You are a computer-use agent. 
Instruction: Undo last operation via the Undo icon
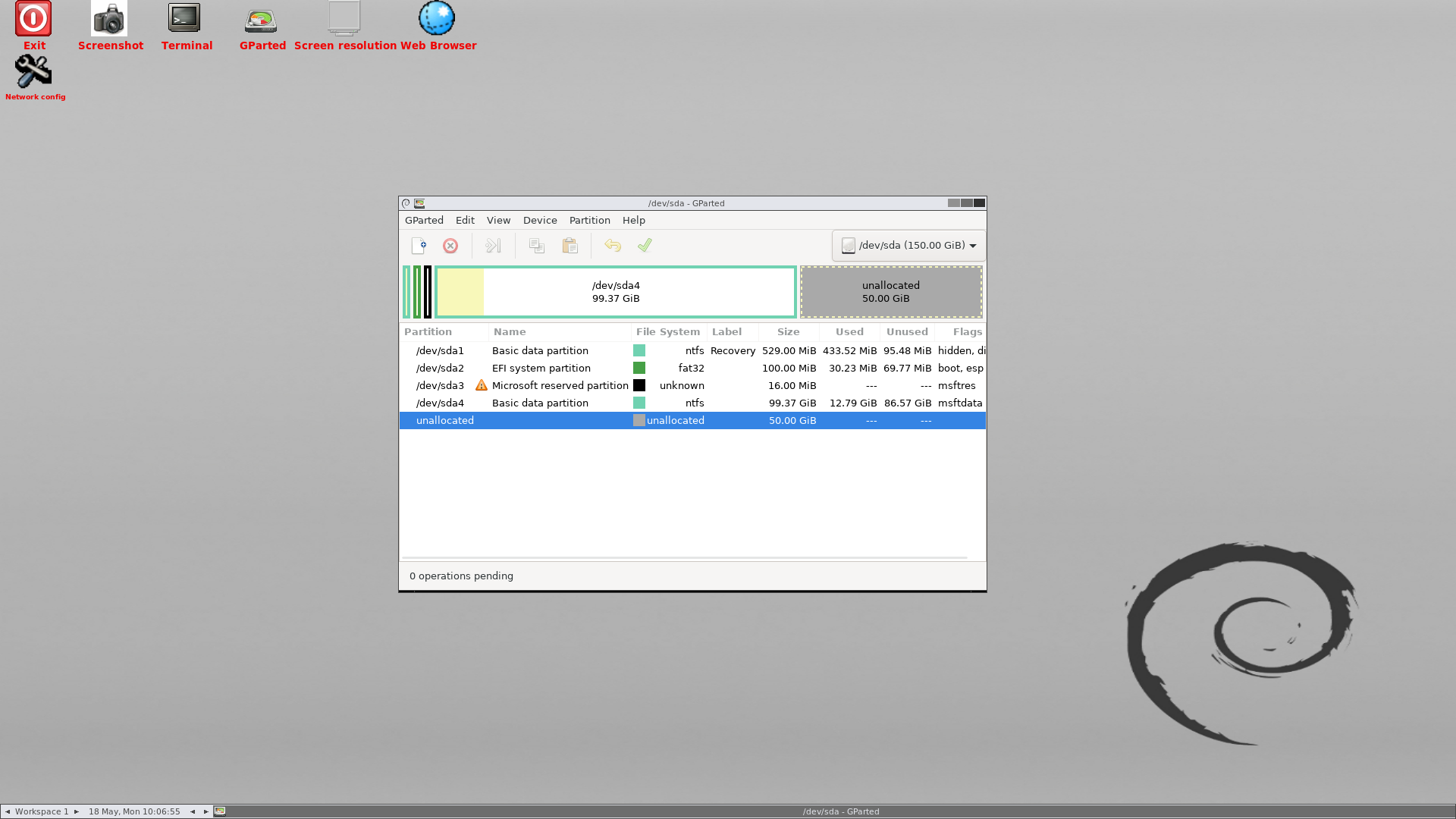point(613,246)
